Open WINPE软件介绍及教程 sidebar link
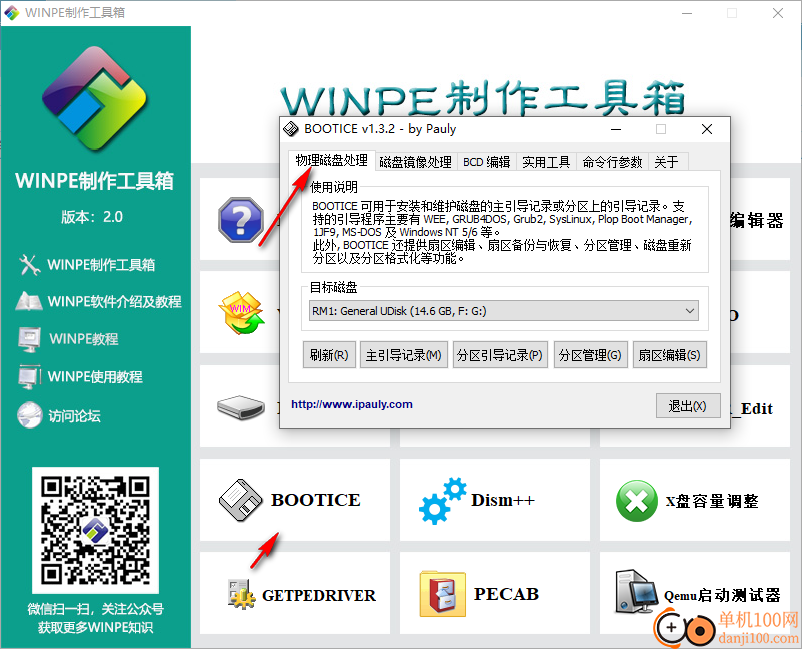The image size is (802, 649). click(x=115, y=302)
